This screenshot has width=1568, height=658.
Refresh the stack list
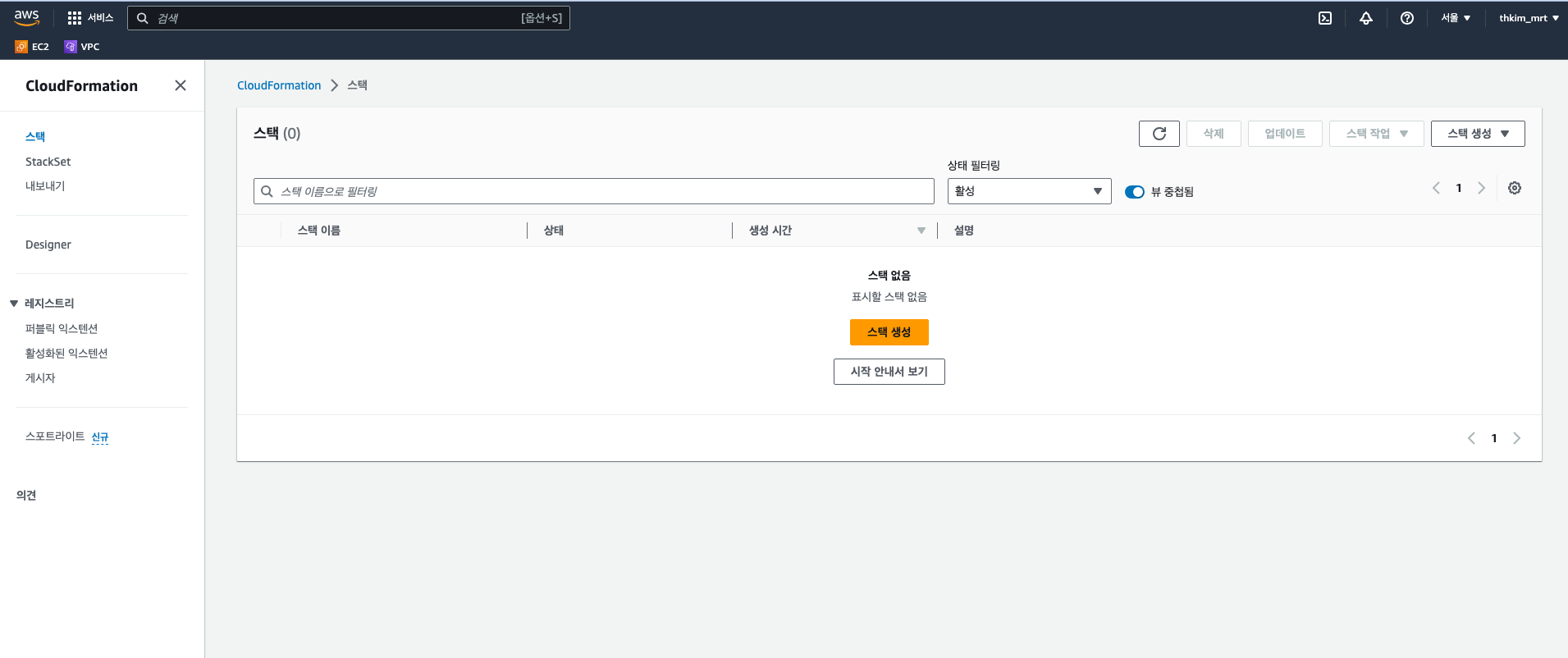point(1159,134)
